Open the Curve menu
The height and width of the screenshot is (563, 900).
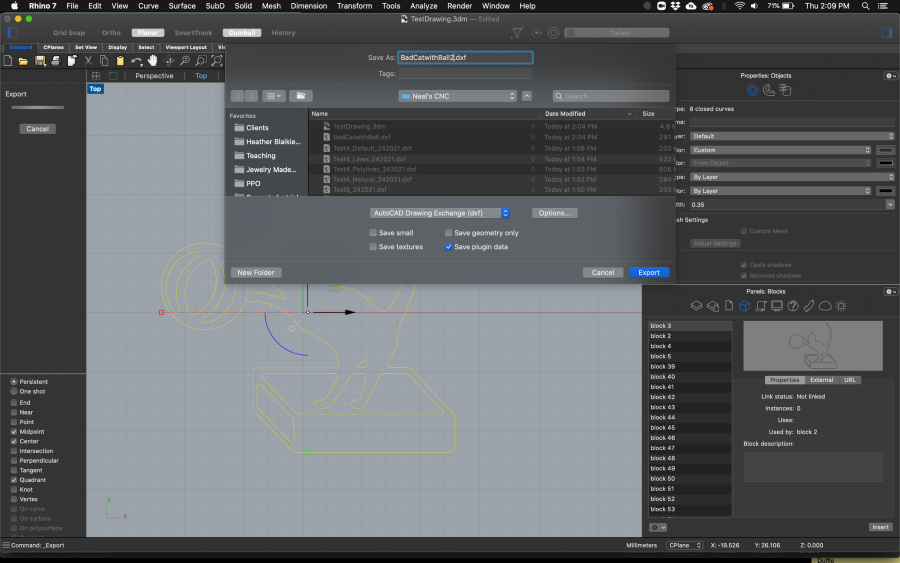point(148,6)
